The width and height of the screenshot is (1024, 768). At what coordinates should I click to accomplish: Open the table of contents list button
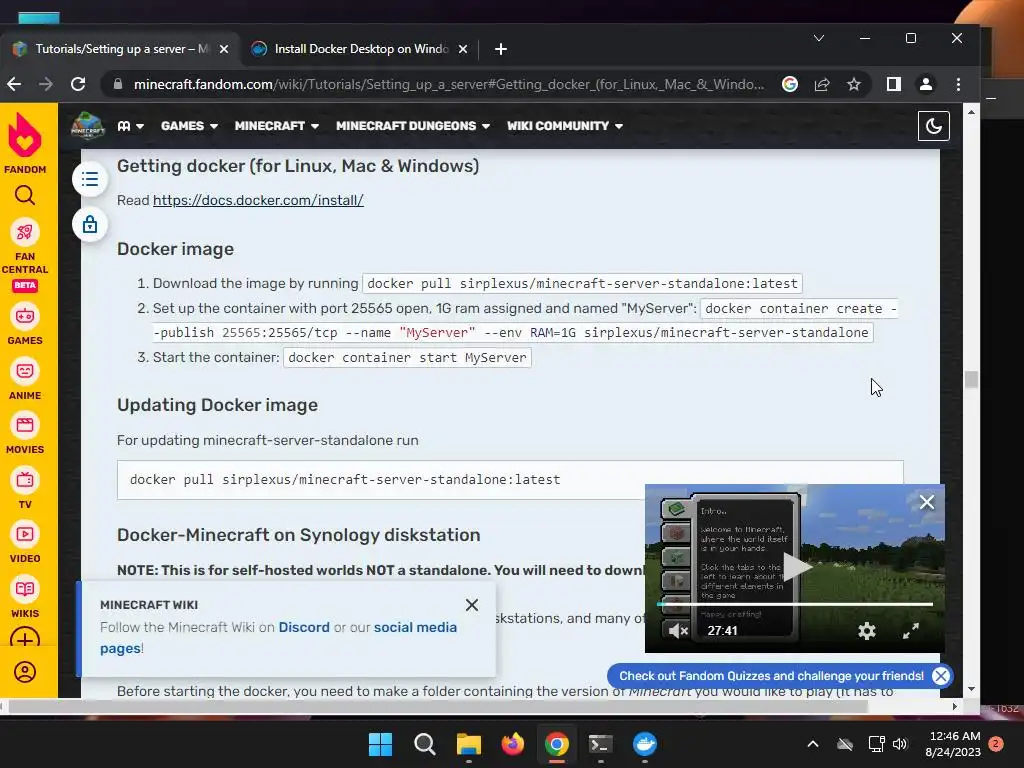pos(90,179)
